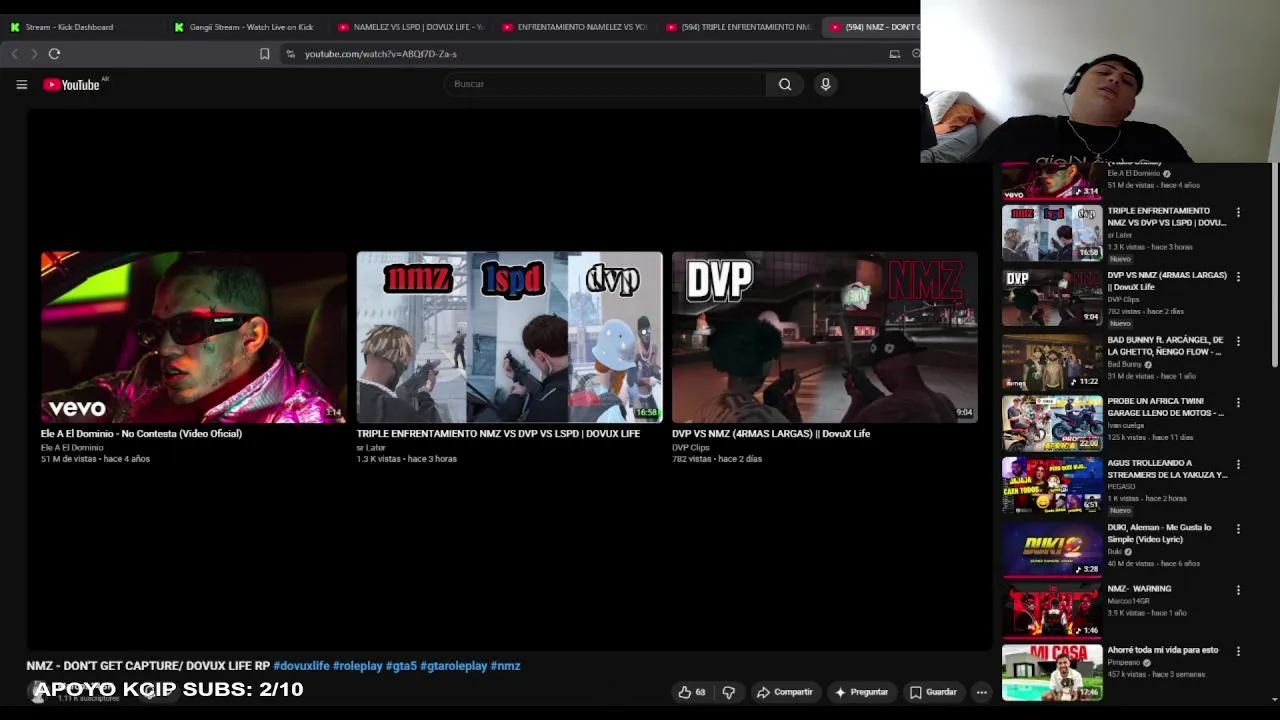
Task: Open DVP VS NMZ endscreen thumbnail
Action: pyautogui.click(x=825, y=337)
